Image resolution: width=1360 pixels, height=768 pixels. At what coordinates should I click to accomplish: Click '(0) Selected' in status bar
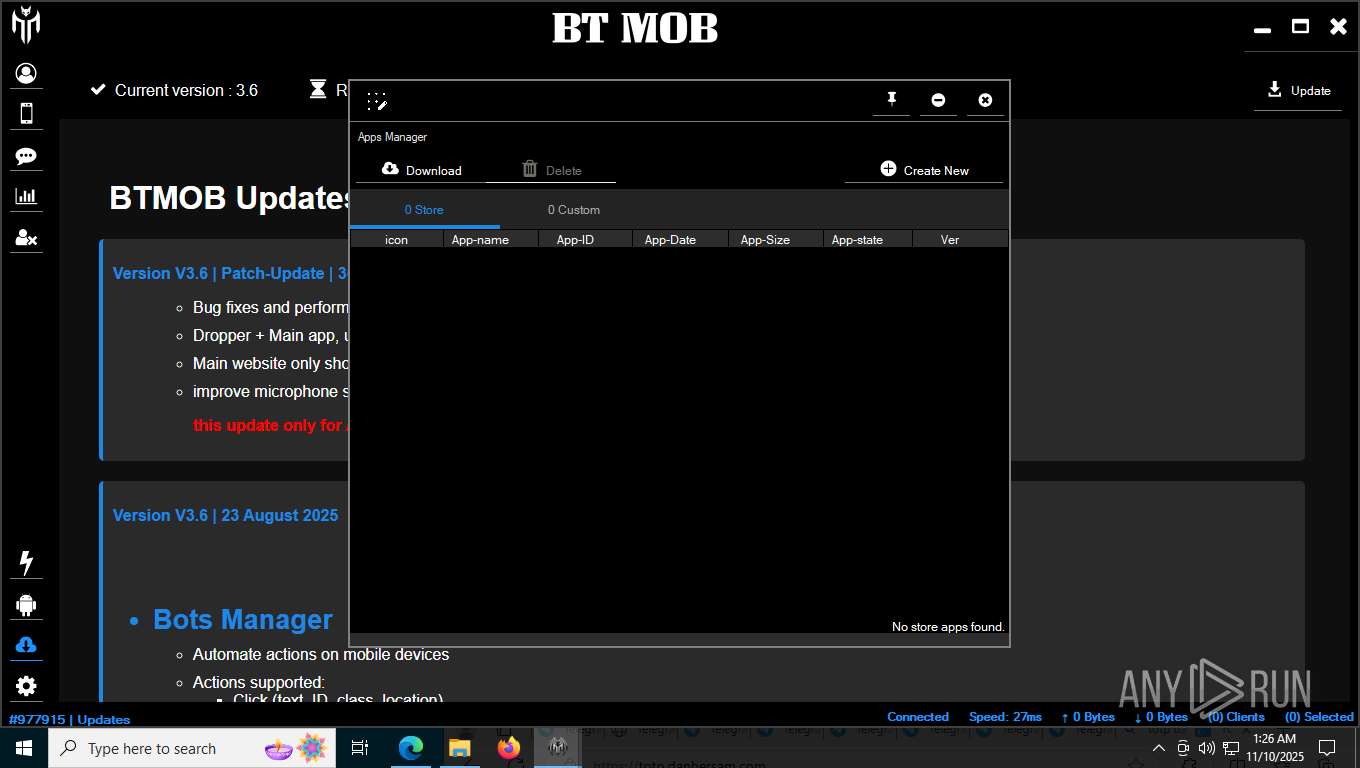1319,717
